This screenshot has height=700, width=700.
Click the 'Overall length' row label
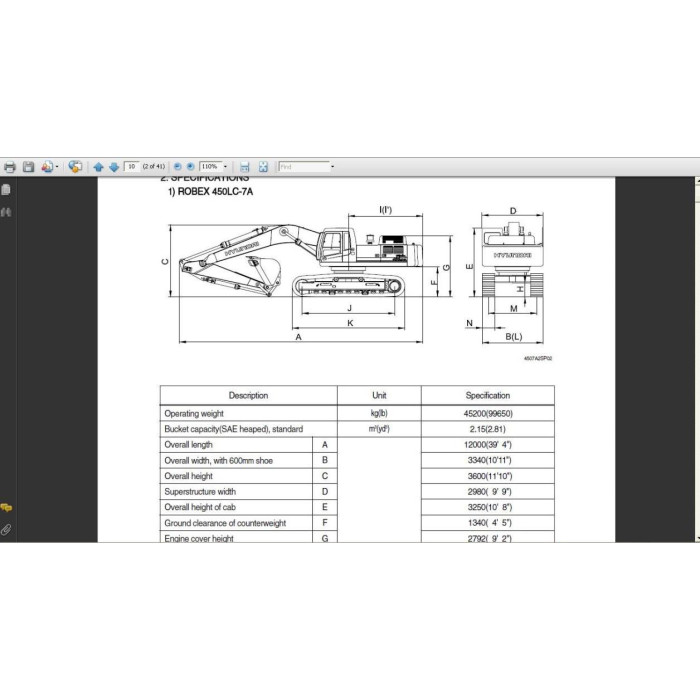[x=188, y=445]
